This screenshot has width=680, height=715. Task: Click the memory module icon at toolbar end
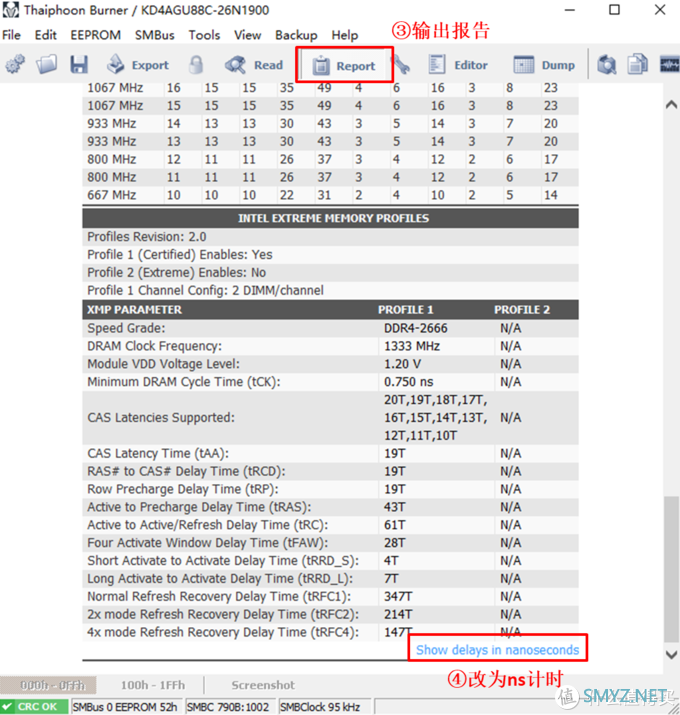670,64
